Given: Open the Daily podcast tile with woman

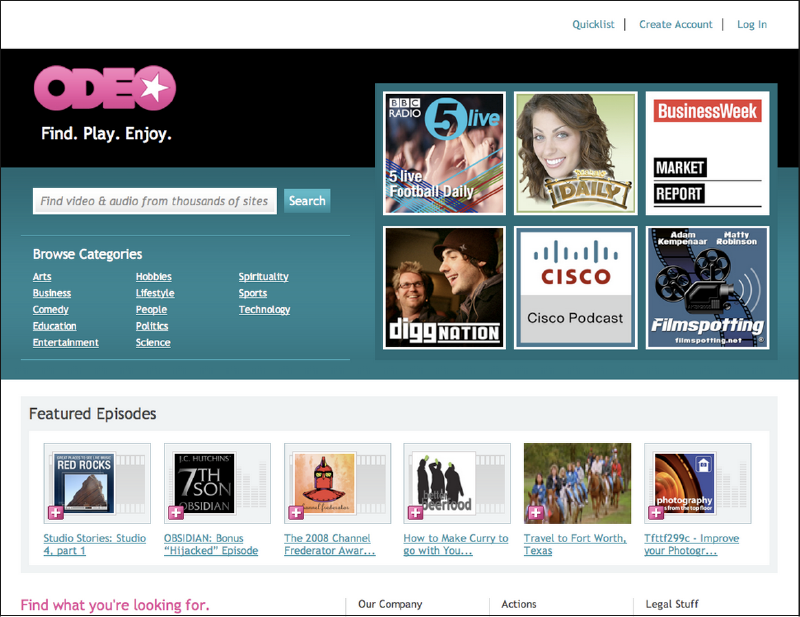Looking at the screenshot, I should [576, 153].
